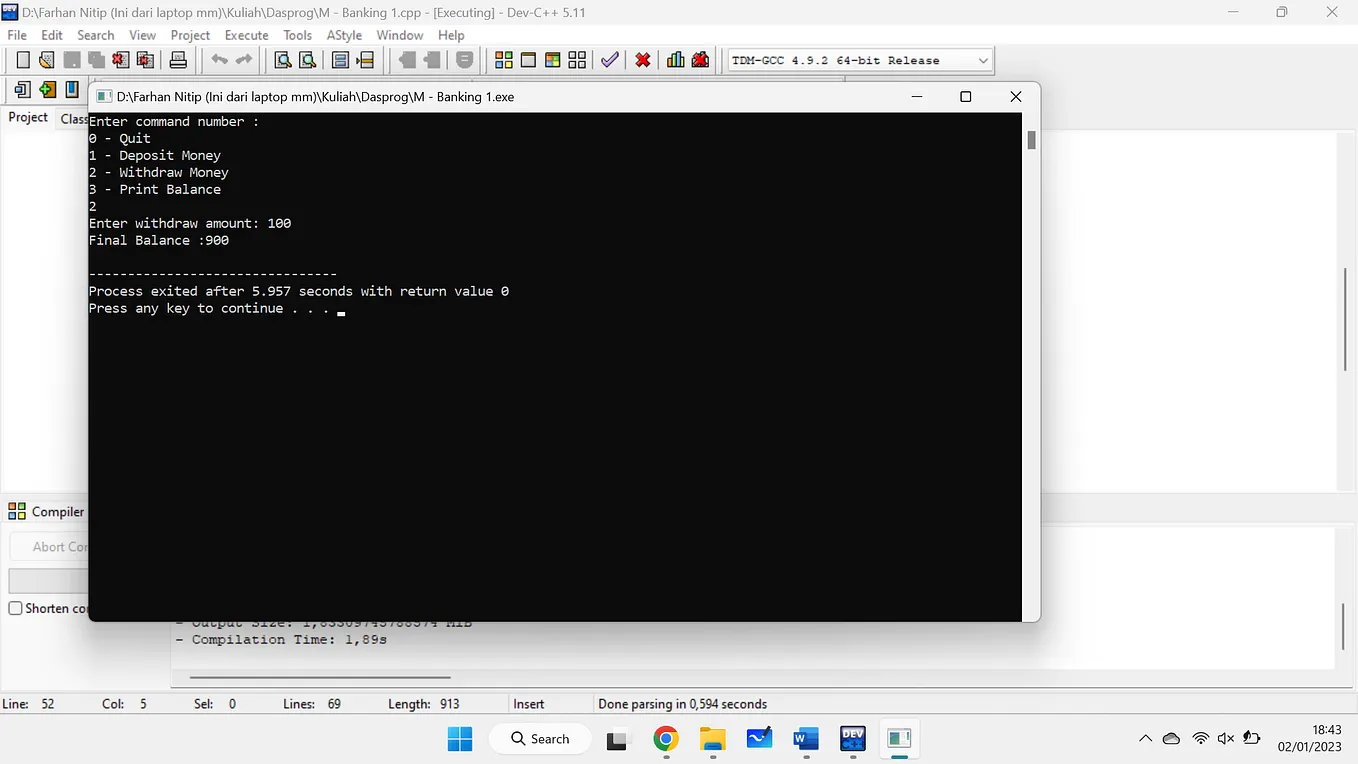
Task: Click the Save All toolbar icon
Action: (96, 60)
